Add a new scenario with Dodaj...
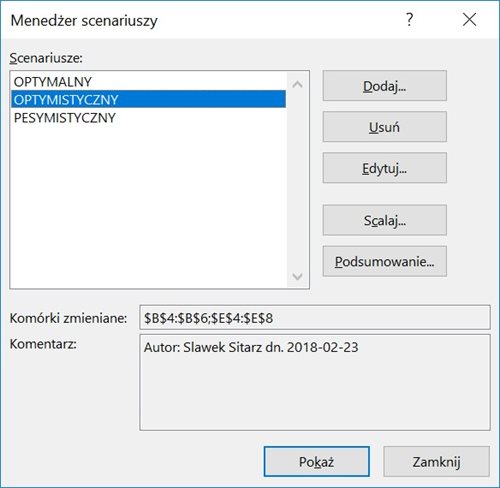This screenshot has width=500, height=488. 385,86
